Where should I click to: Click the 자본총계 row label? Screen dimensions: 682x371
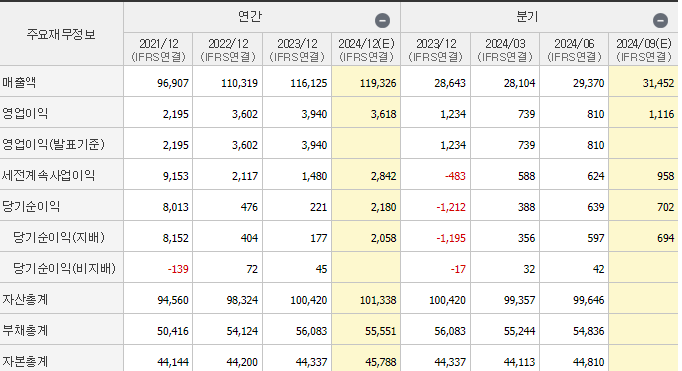[x=25, y=361]
